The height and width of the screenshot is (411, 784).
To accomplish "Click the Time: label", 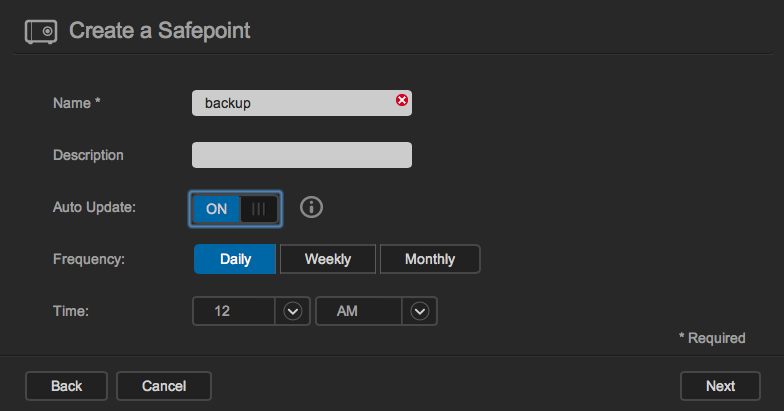I will pos(71,311).
